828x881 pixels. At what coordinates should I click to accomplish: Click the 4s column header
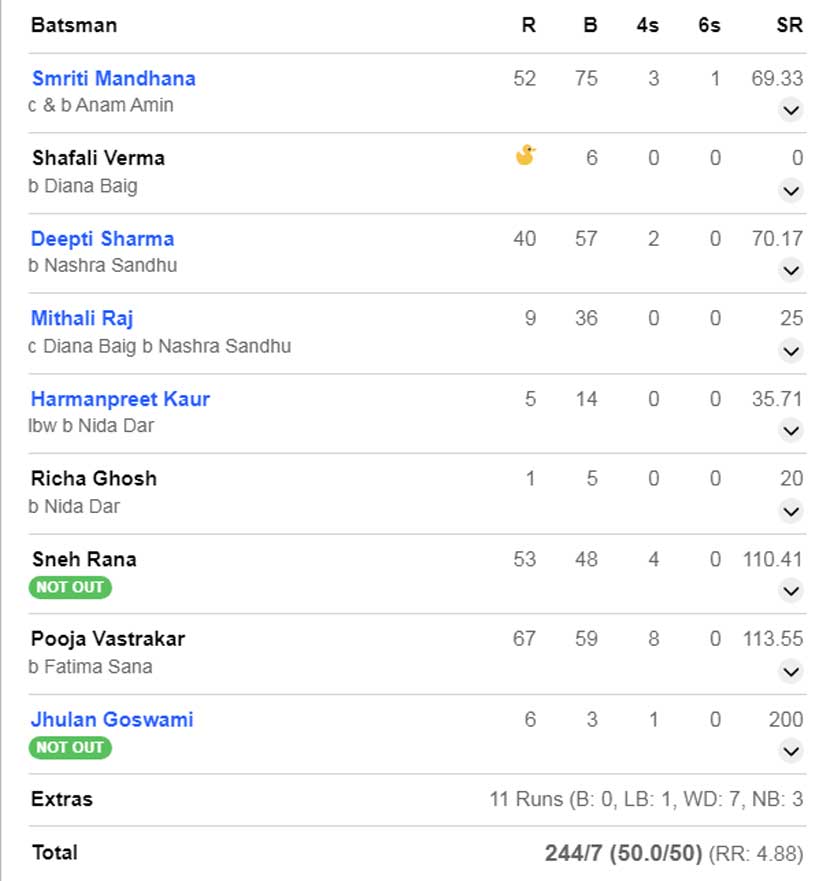647,25
